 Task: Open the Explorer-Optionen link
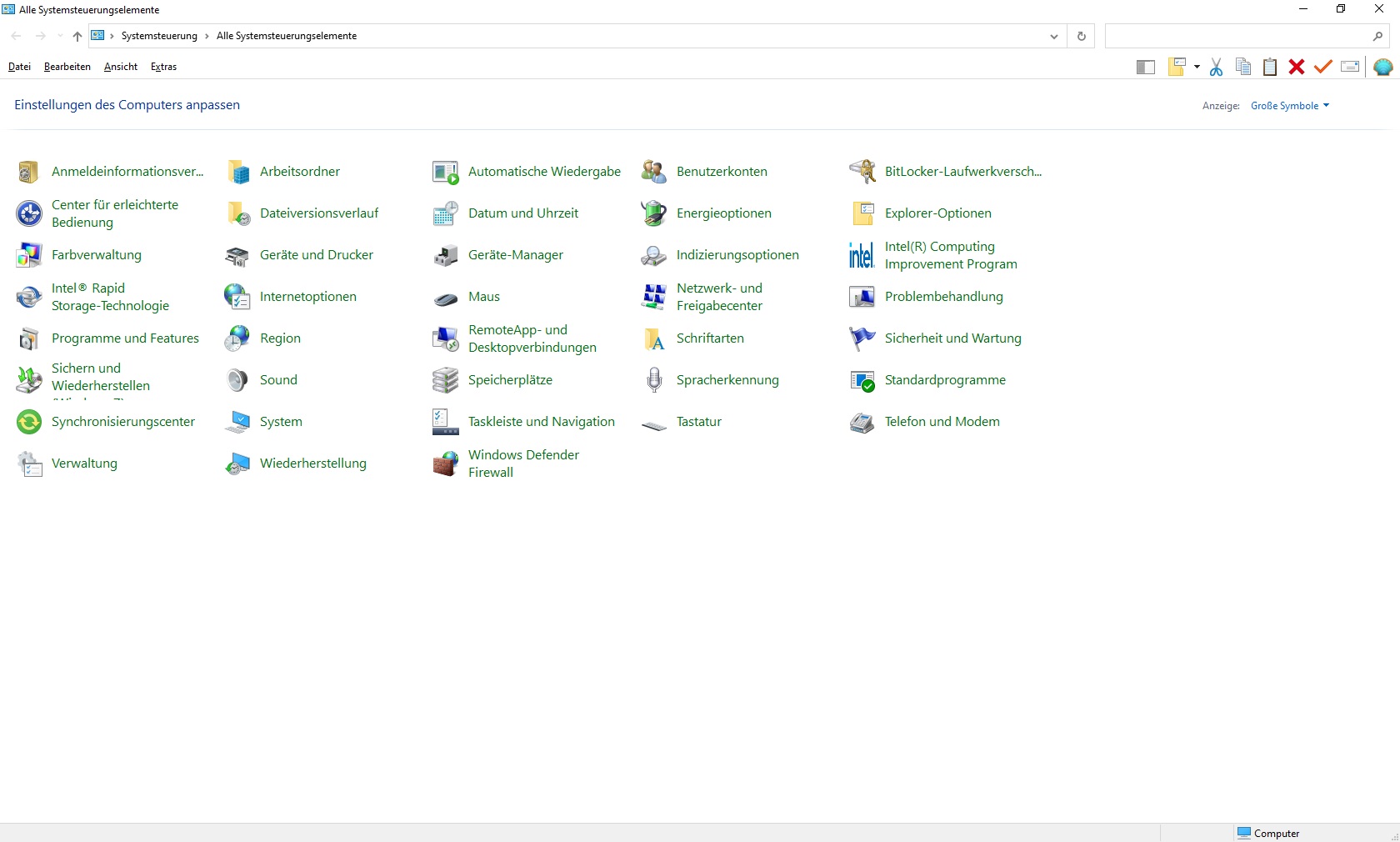(x=938, y=213)
